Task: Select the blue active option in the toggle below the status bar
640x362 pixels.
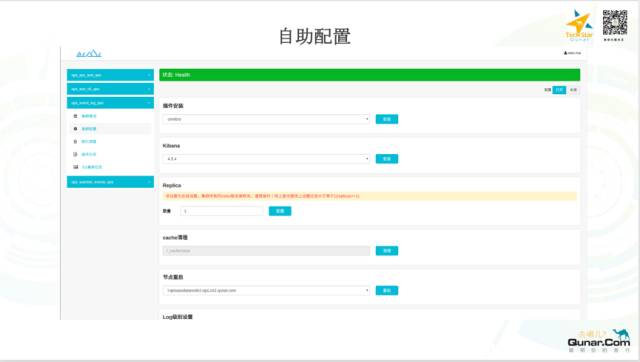Action: pyautogui.click(x=559, y=90)
